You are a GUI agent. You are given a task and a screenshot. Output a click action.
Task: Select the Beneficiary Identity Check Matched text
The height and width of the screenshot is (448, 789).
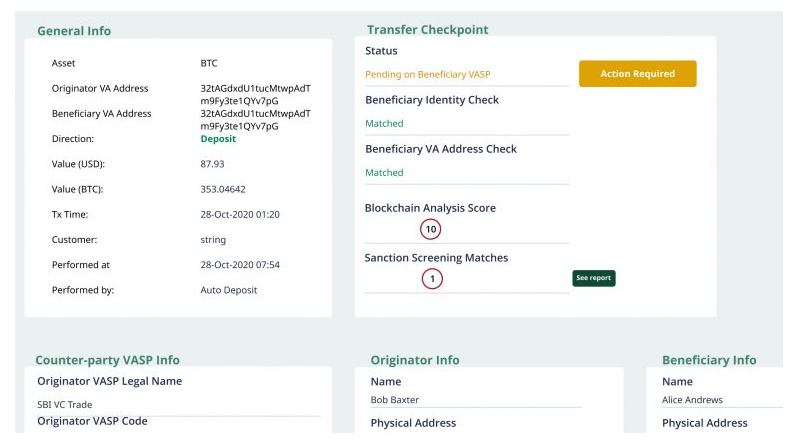(x=384, y=124)
